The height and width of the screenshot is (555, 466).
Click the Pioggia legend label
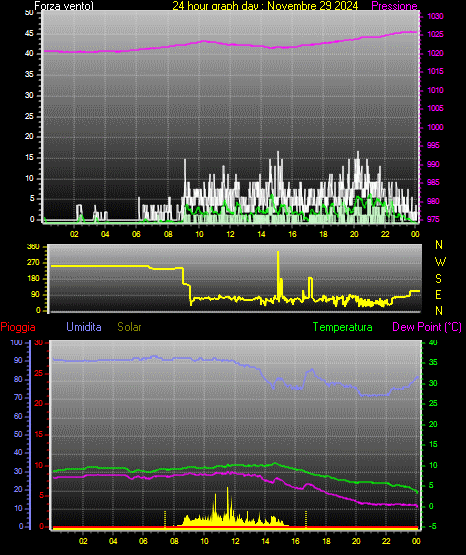(18, 327)
